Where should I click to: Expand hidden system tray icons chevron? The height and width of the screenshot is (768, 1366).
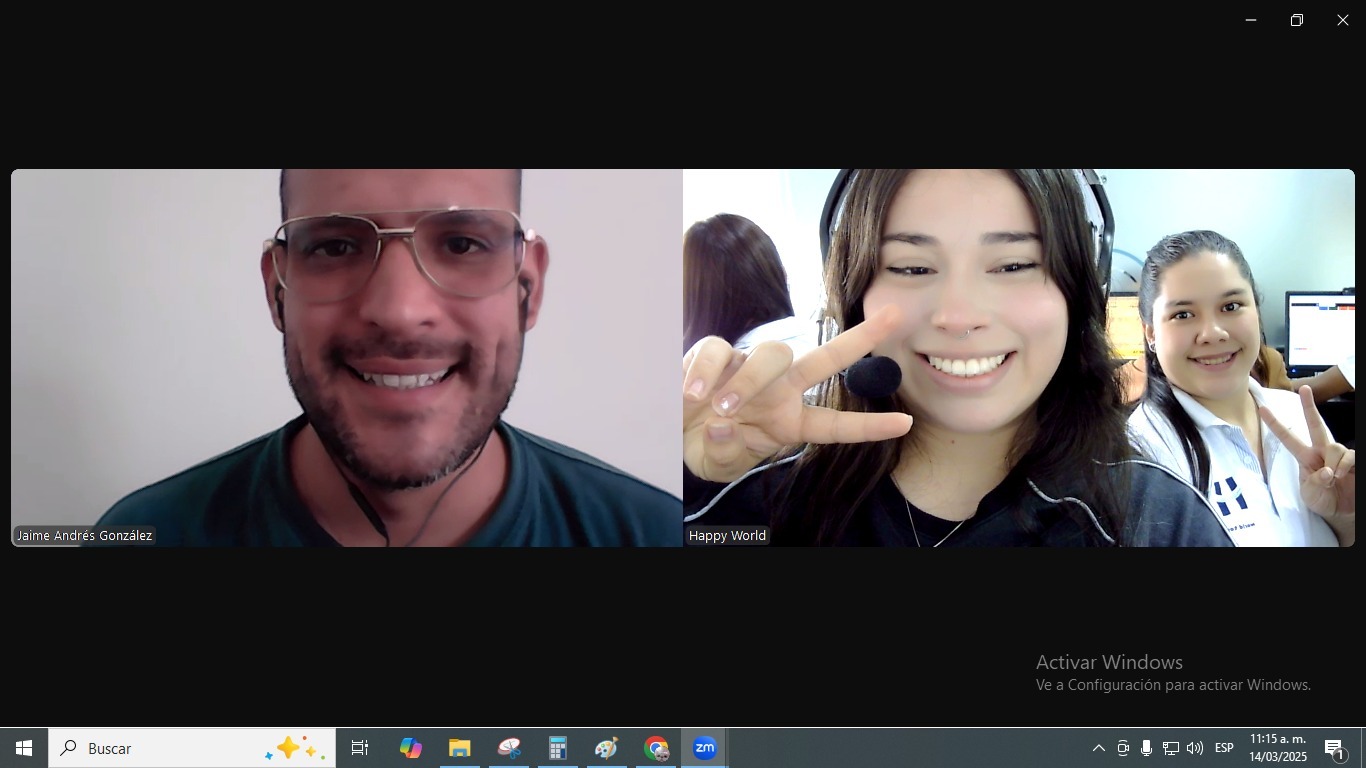click(1098, 748)
